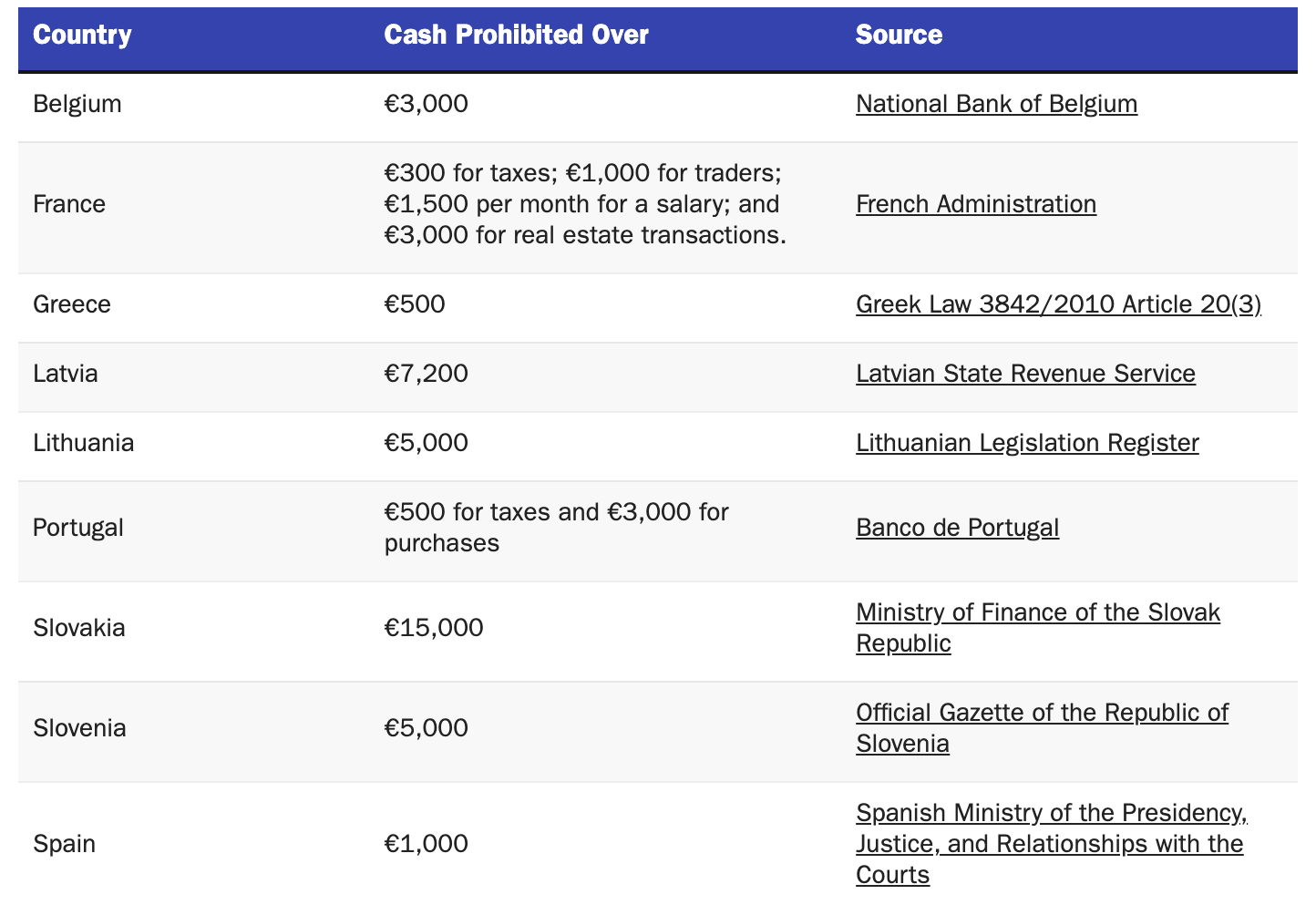Screen dimensions: 1316x915
Task: Click the Lithuania country name cell
Action: point(84,443)
